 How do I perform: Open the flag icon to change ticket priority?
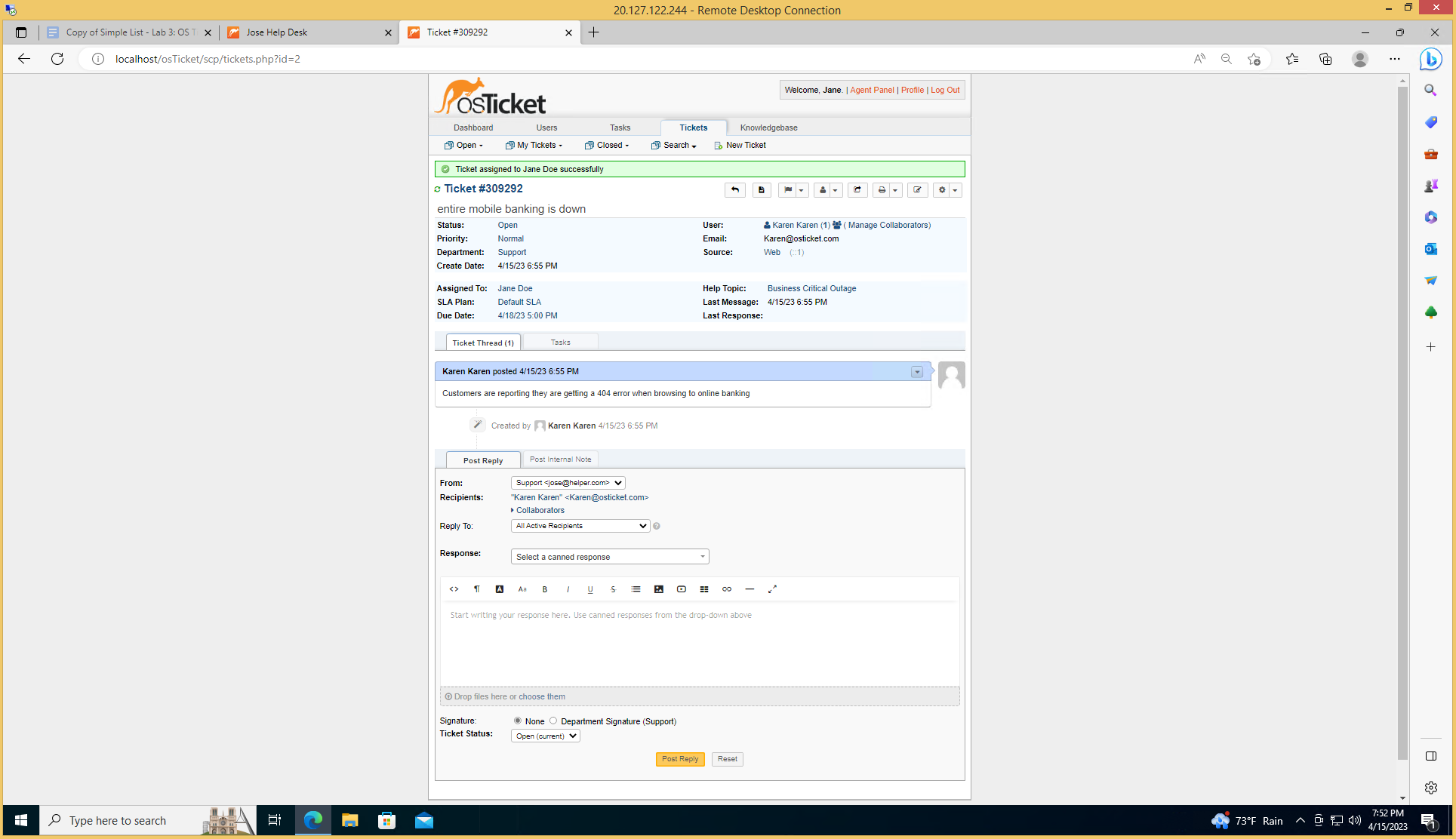pos(788,189)
